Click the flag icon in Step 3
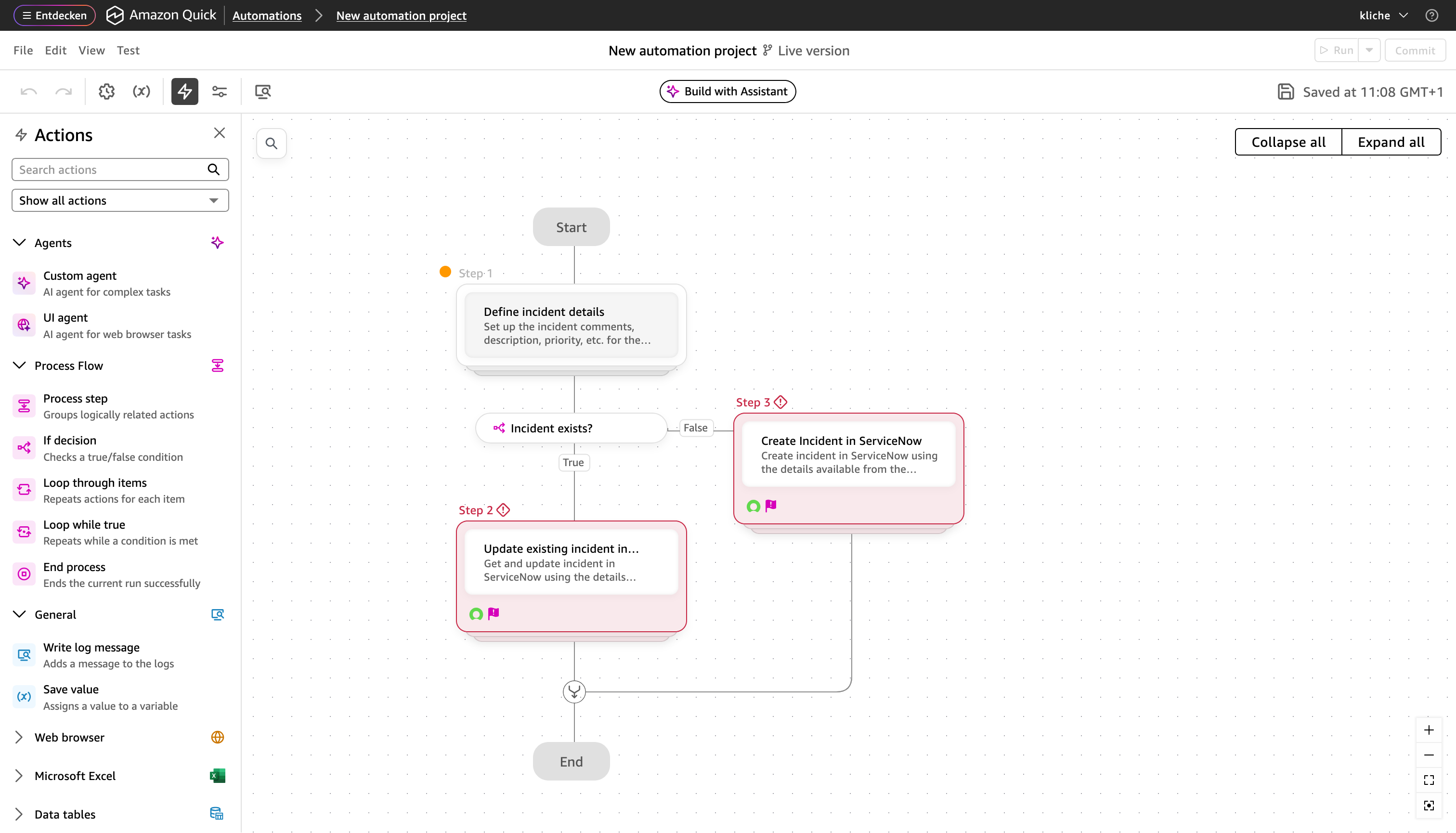This screenshot has width=1456, height=833. pos(771,505)
